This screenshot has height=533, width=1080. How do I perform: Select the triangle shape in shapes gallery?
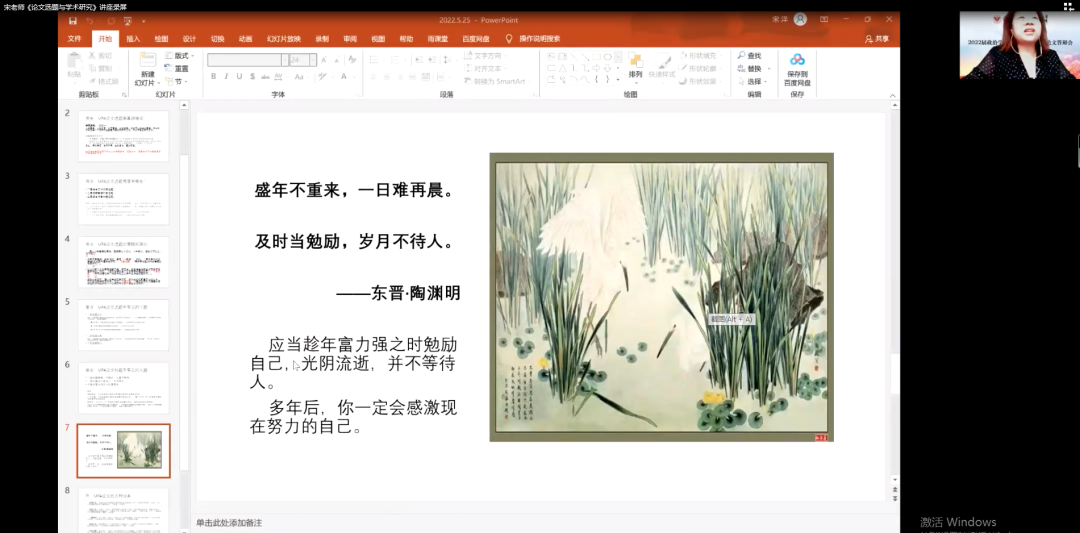click(562, 68)
